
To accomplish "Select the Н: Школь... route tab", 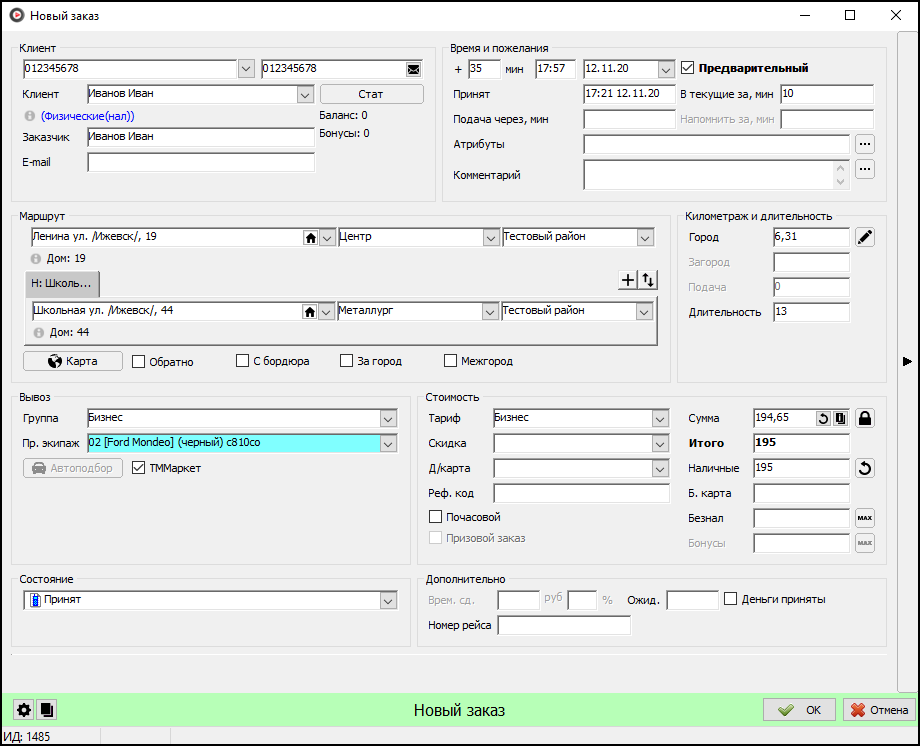I will click(x=62, y=284).
